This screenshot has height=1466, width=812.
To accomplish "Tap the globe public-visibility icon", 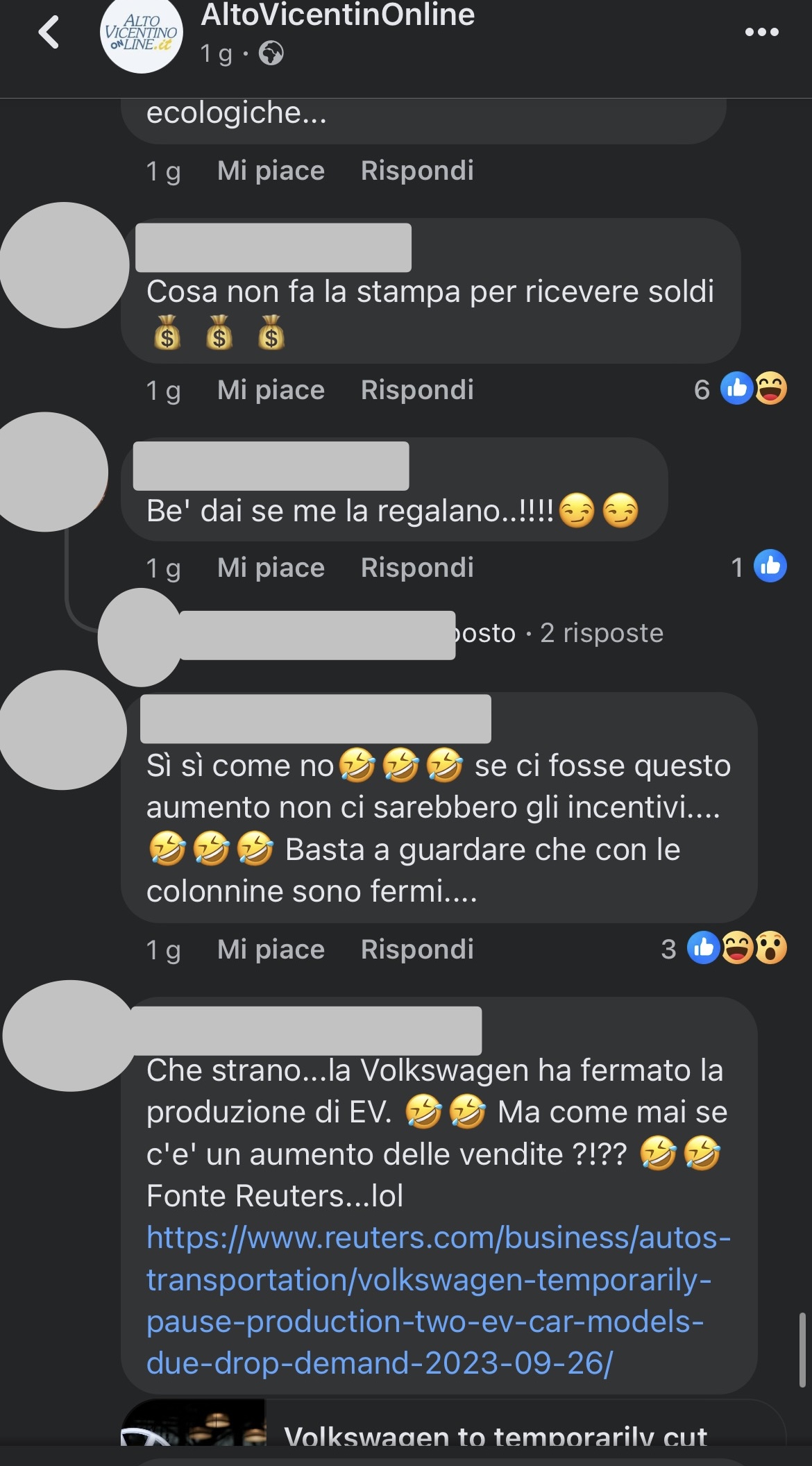I will [271, 53].
